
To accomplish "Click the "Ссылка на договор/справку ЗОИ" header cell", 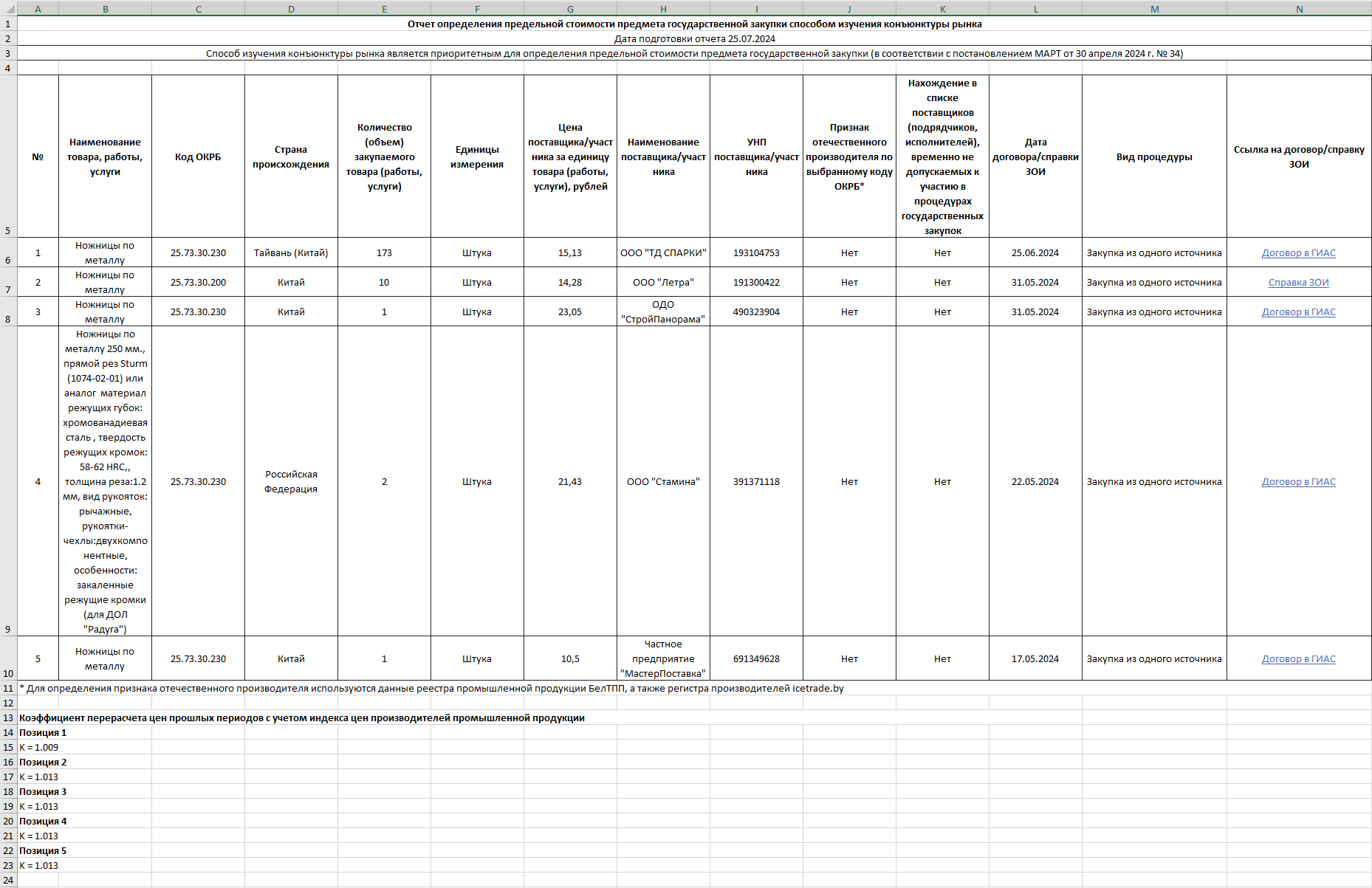I will click(x=1299, y=156).
